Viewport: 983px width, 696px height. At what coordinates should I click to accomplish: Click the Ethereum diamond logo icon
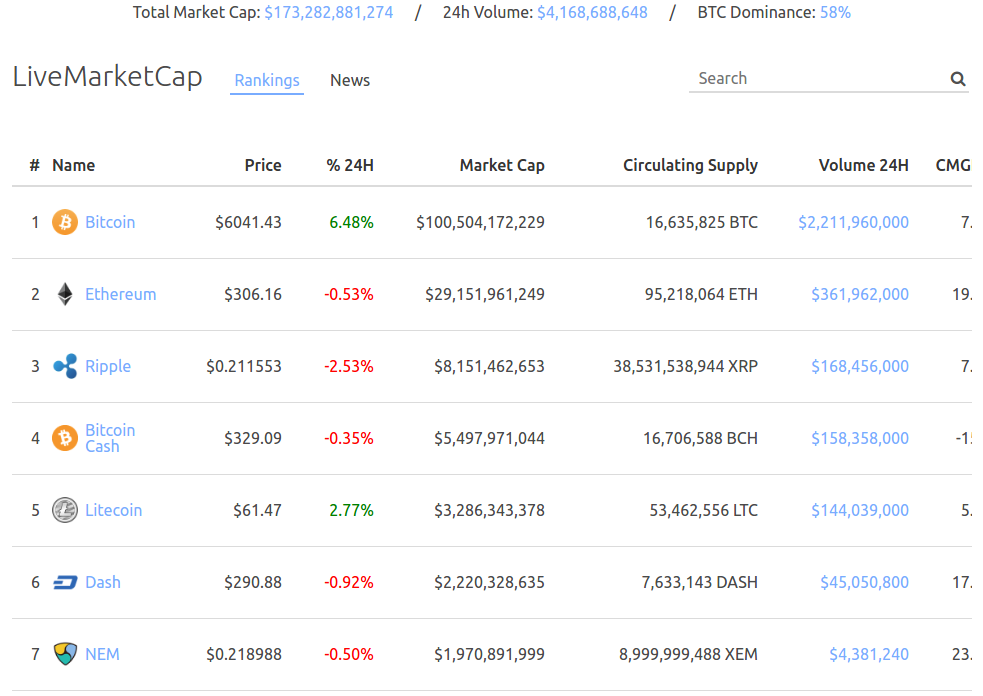pos(65,294)
